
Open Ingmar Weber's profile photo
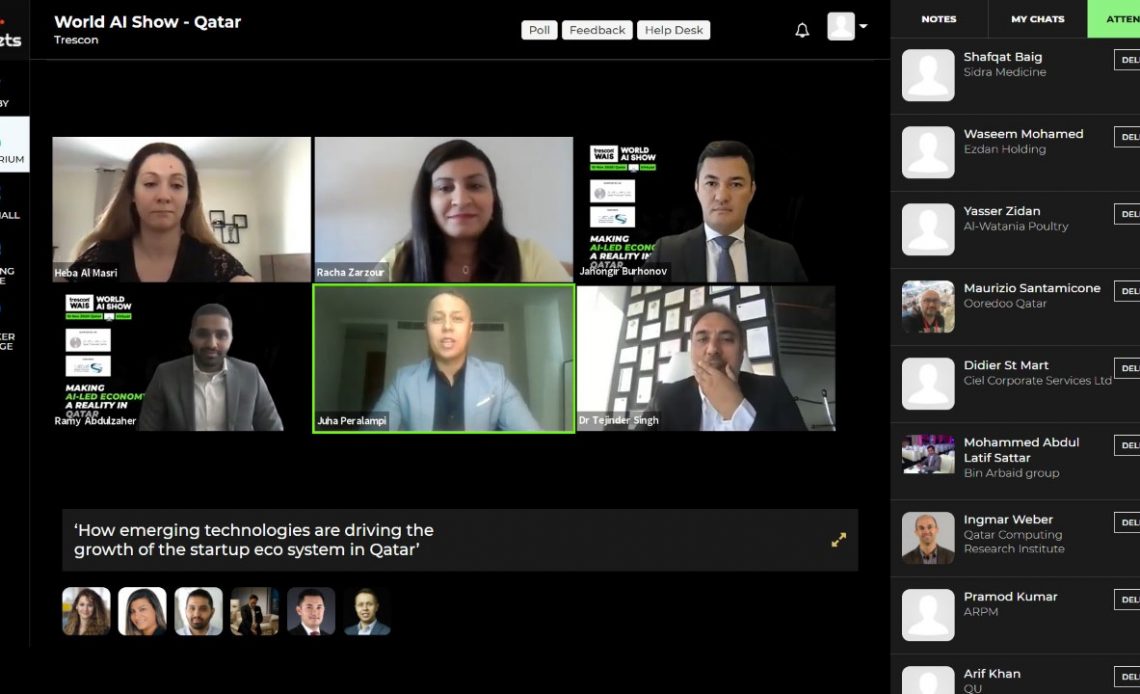point(928,538)
